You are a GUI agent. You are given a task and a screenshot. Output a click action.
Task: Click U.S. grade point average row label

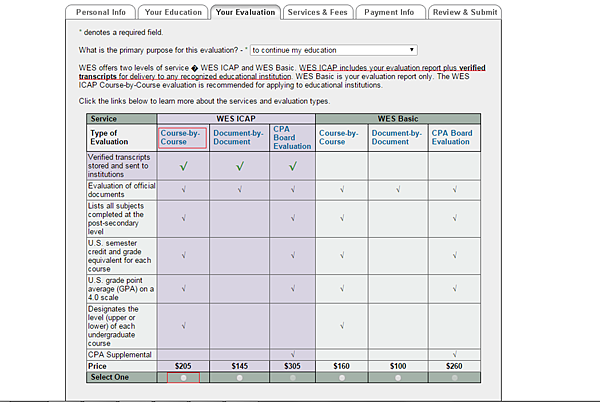[x=122, y=289]
